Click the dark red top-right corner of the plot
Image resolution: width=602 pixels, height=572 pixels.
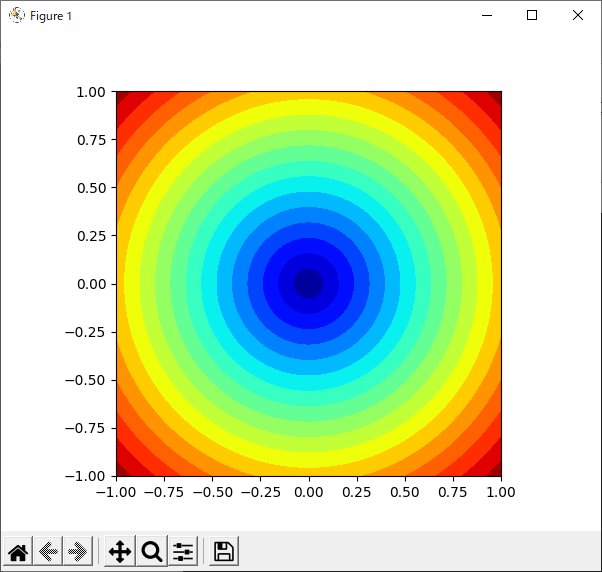click(x=496, y=96)
